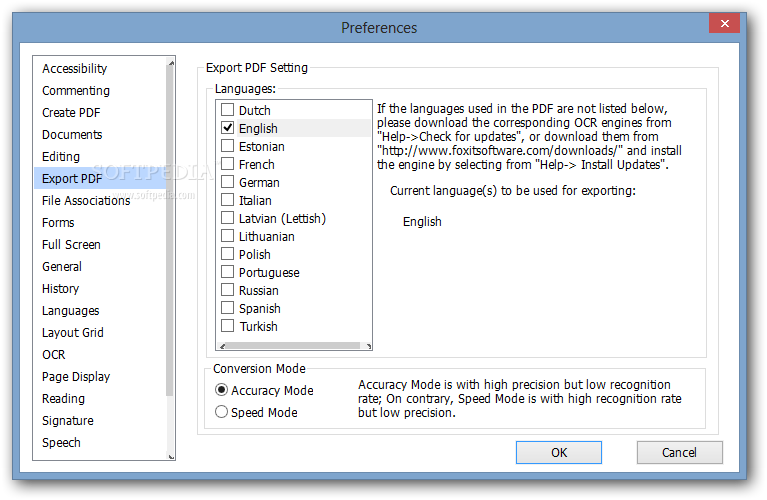Open the Signature preferences section
This screenshot has width=767, height=500.
(67, 420)
